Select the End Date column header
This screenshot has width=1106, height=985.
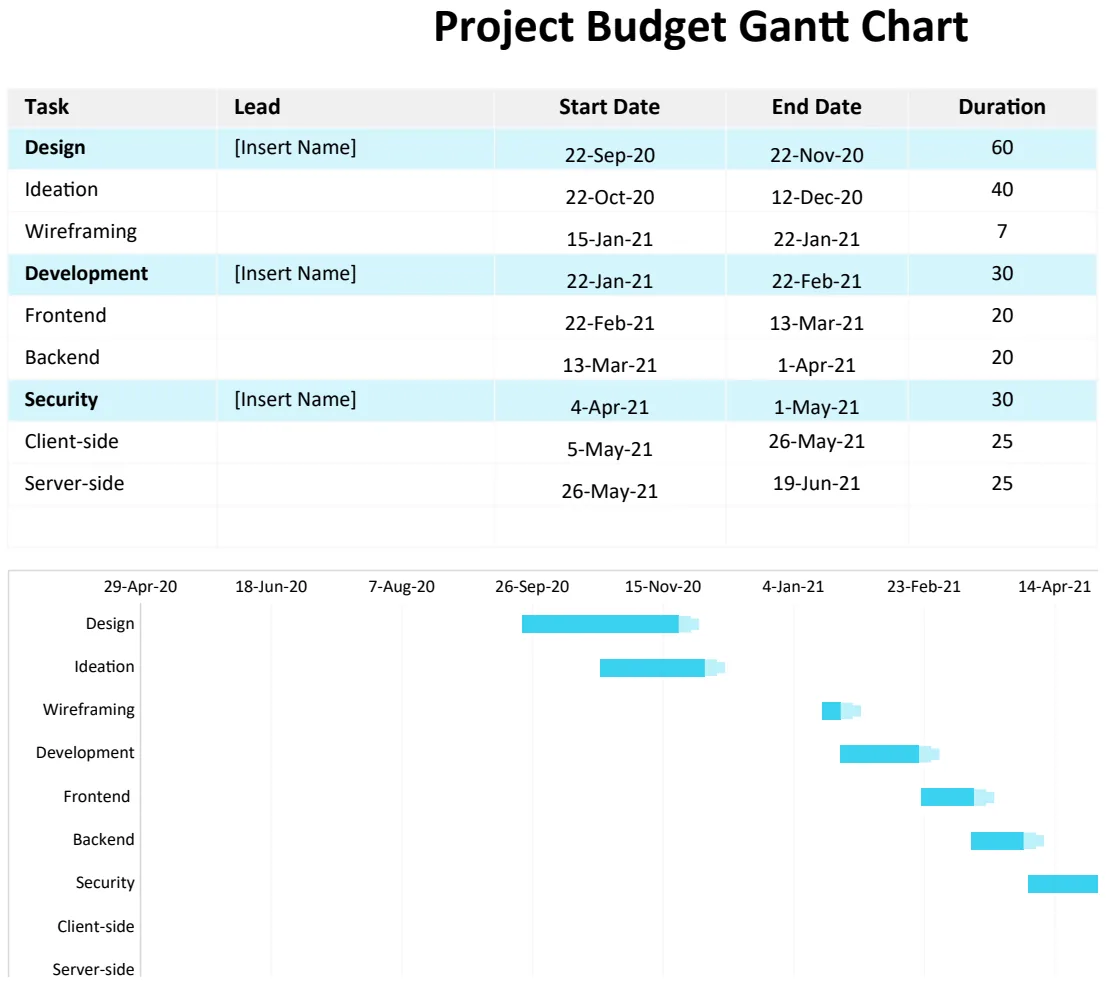click(x=816, y=107)
